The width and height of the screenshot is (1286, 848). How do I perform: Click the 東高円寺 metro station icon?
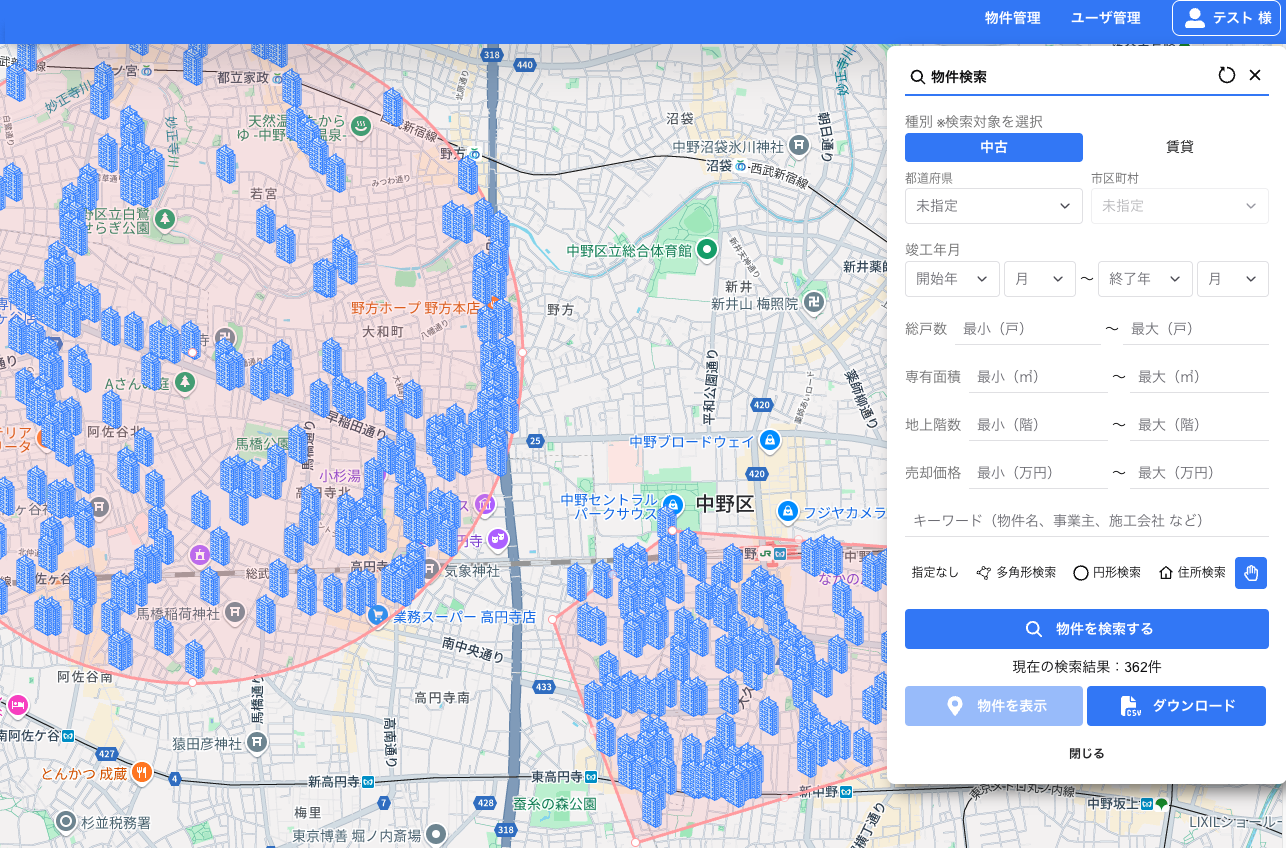pyautogui.click(x=592, y=776)
